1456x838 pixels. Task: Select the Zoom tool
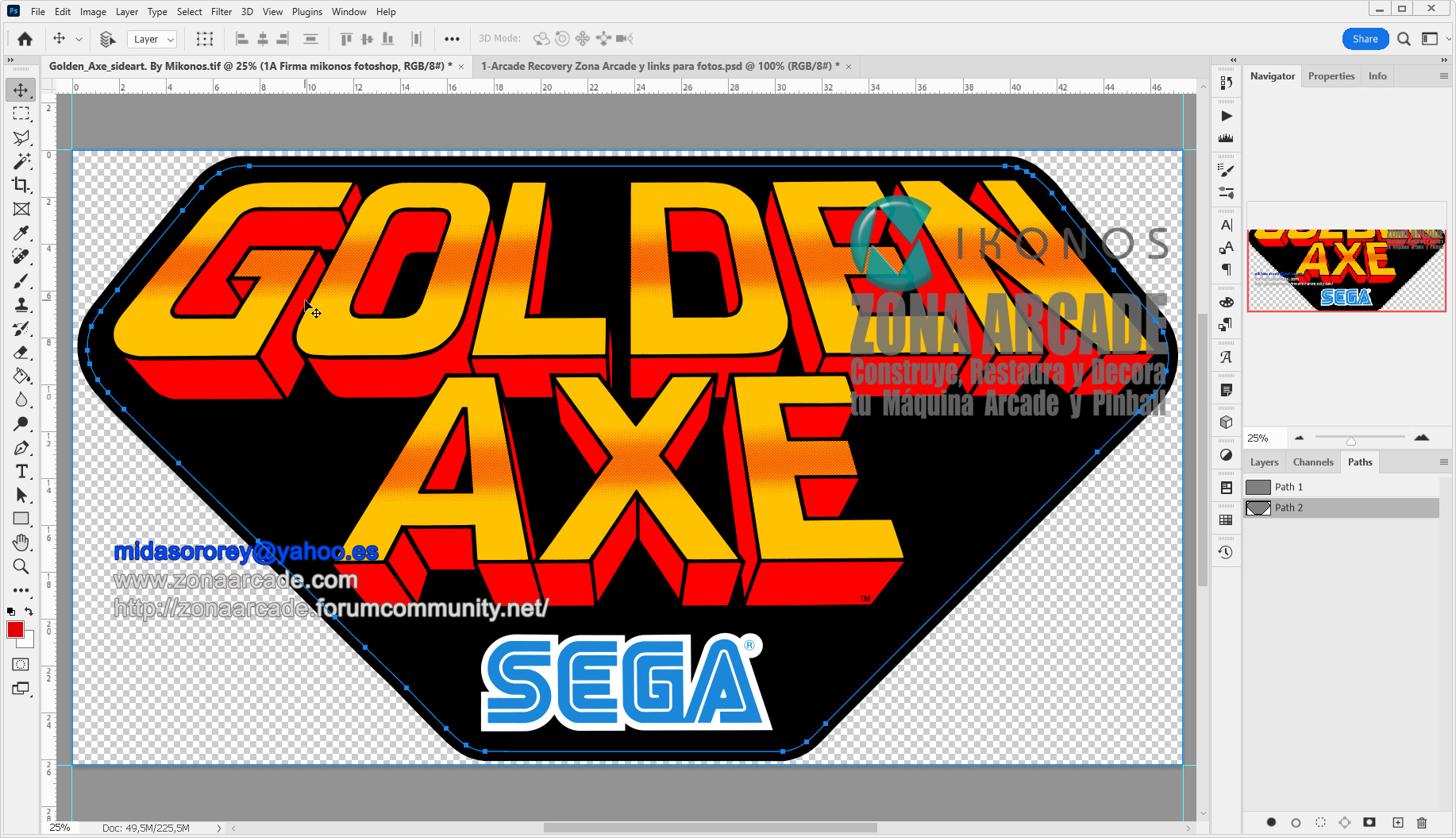tap(21, 566)
